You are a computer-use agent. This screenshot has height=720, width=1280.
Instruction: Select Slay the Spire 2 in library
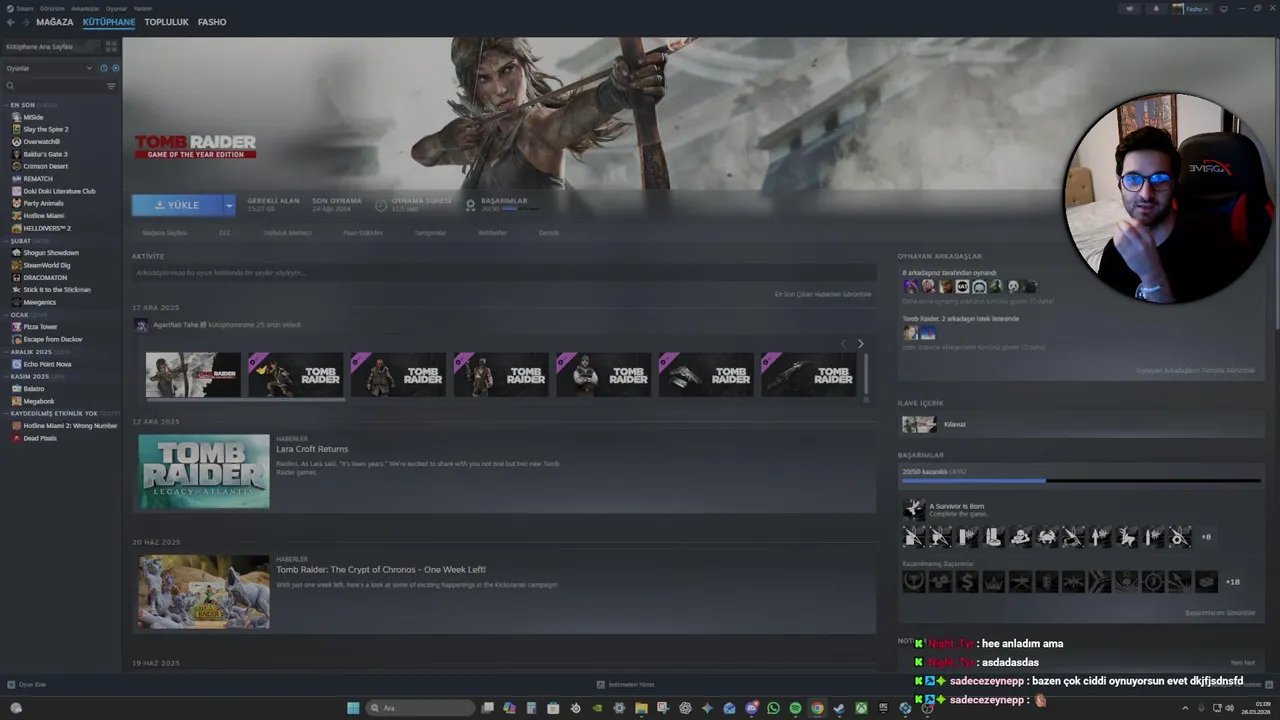tap(45, 129)
